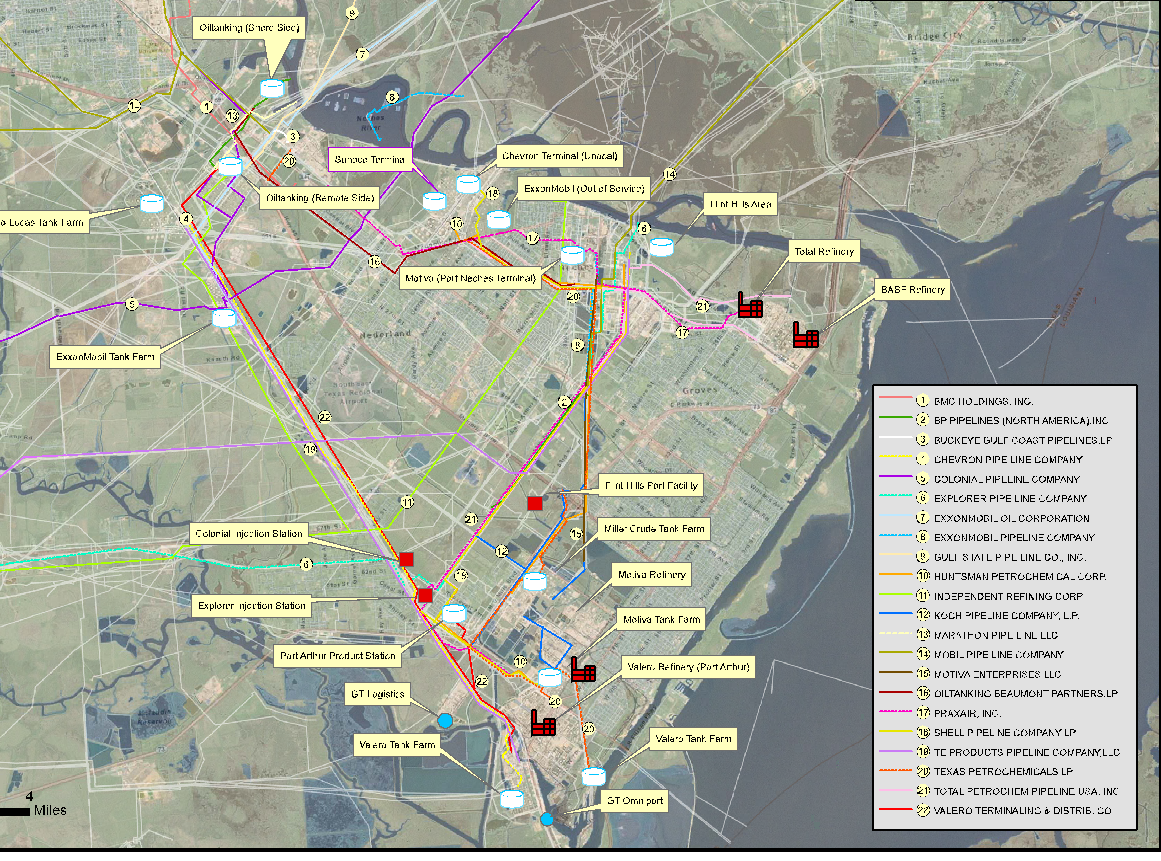
Task: Click BP Pipelines (North America) legend entry
Action: [x=994, y=421]
